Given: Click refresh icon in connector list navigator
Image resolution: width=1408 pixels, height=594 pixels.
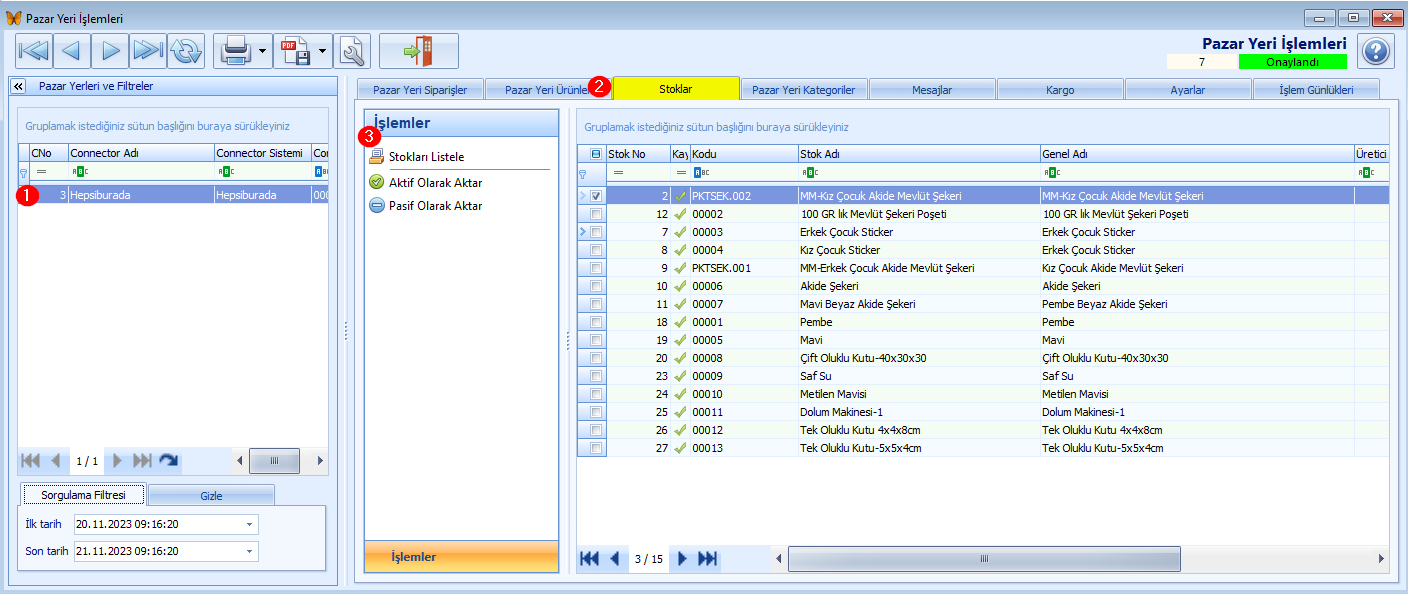Looking at the screenshot, I should 169,461.
